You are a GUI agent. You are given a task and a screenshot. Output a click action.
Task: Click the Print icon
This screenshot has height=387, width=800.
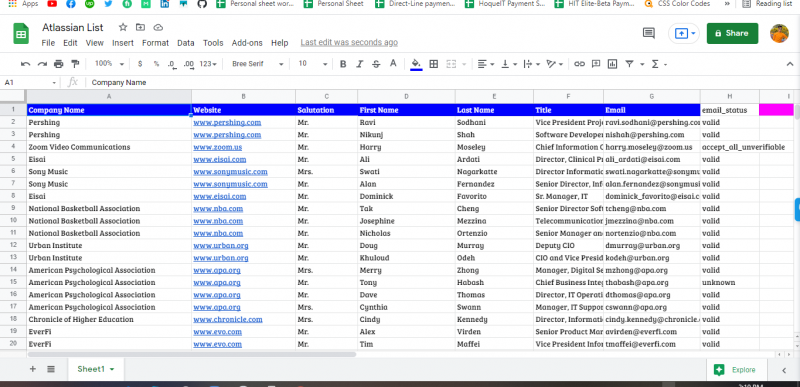pos(59,64)
